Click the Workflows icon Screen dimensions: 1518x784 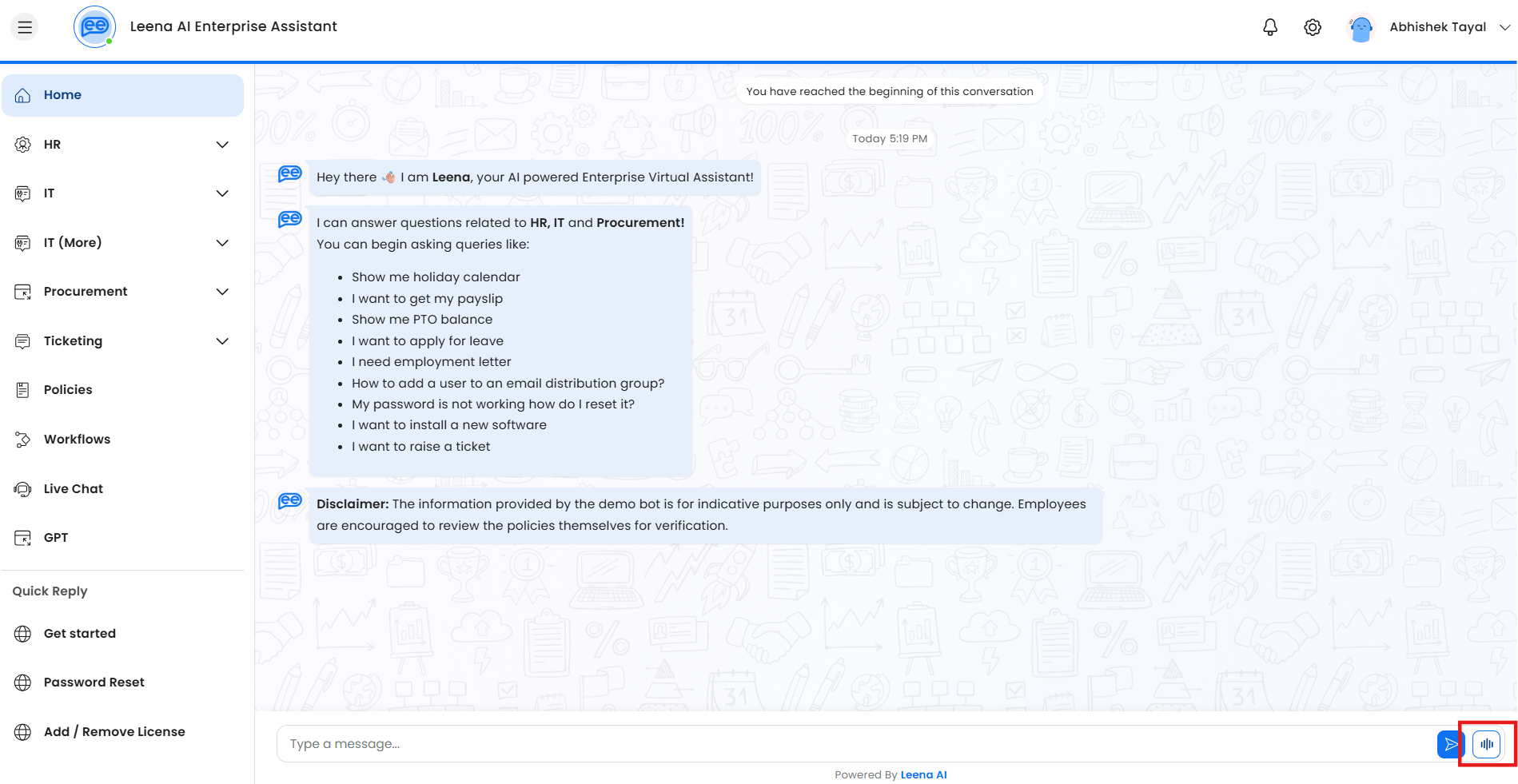point(23,440)
